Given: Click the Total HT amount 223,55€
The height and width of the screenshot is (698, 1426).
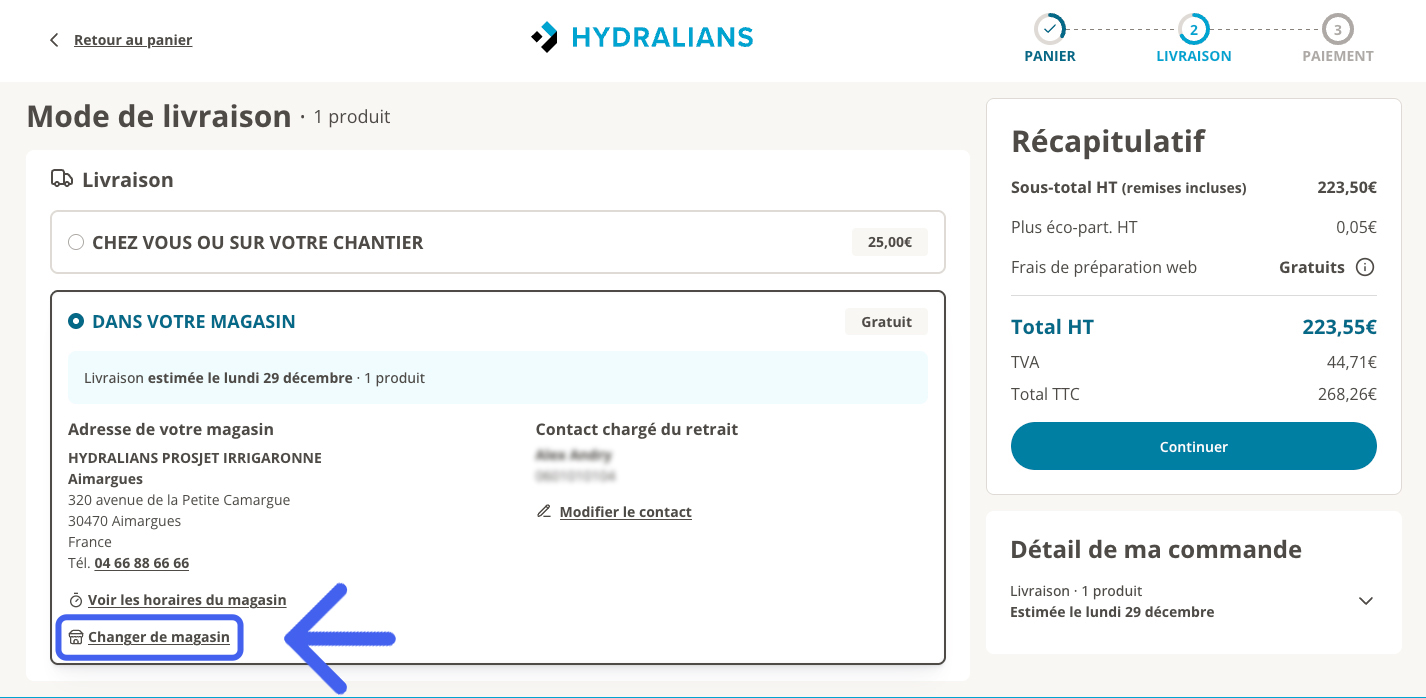Looking at the screenshot, I should (x=1339, y=327).
